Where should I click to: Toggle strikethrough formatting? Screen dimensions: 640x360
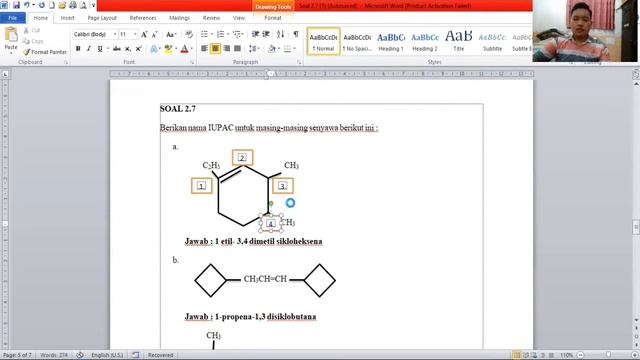(x=117, y=49)
